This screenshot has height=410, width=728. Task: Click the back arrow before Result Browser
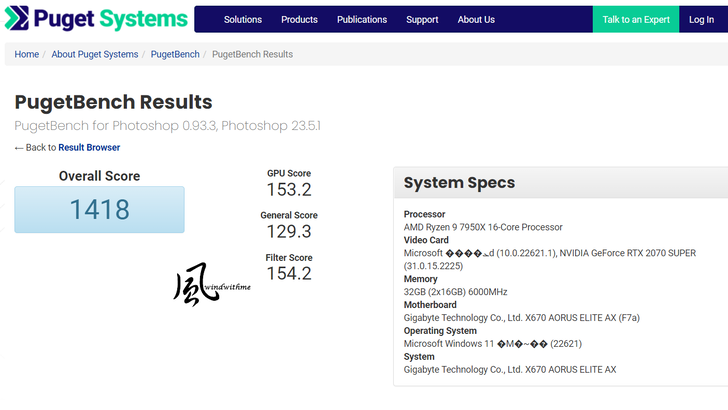click(x=19, y=148)
